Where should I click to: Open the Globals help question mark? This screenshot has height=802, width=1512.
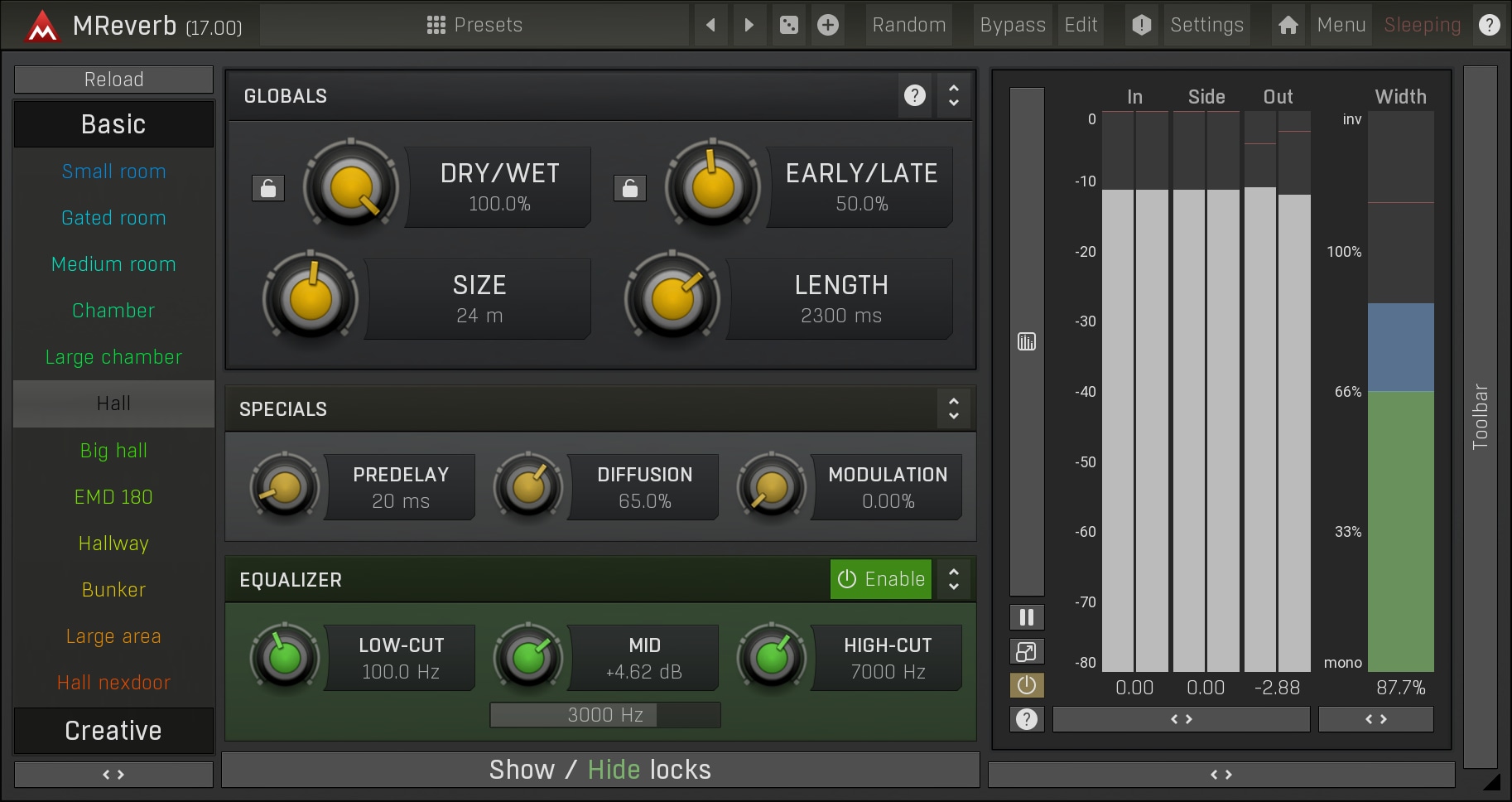pyautogui.click(x=914, y=96)
